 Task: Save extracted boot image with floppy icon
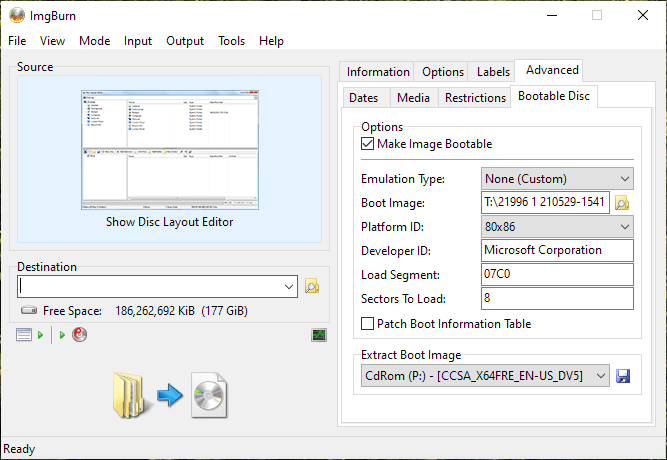tap(623, 376)
